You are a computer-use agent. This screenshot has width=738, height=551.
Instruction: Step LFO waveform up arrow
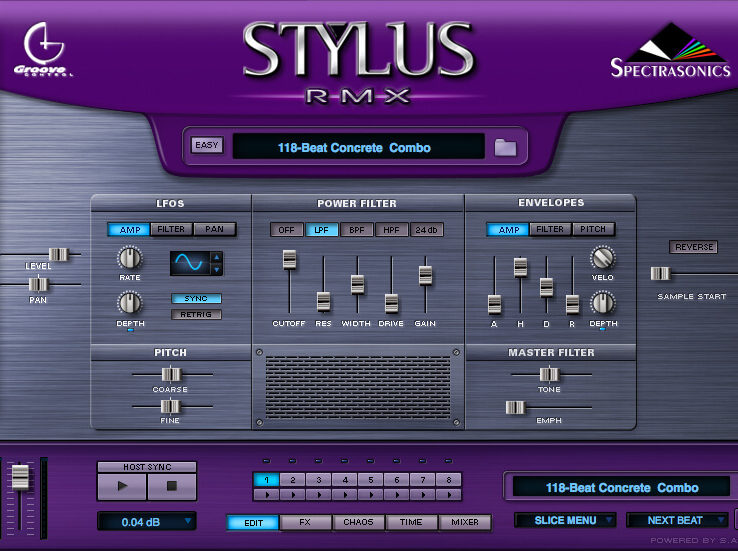coord(217,257)
